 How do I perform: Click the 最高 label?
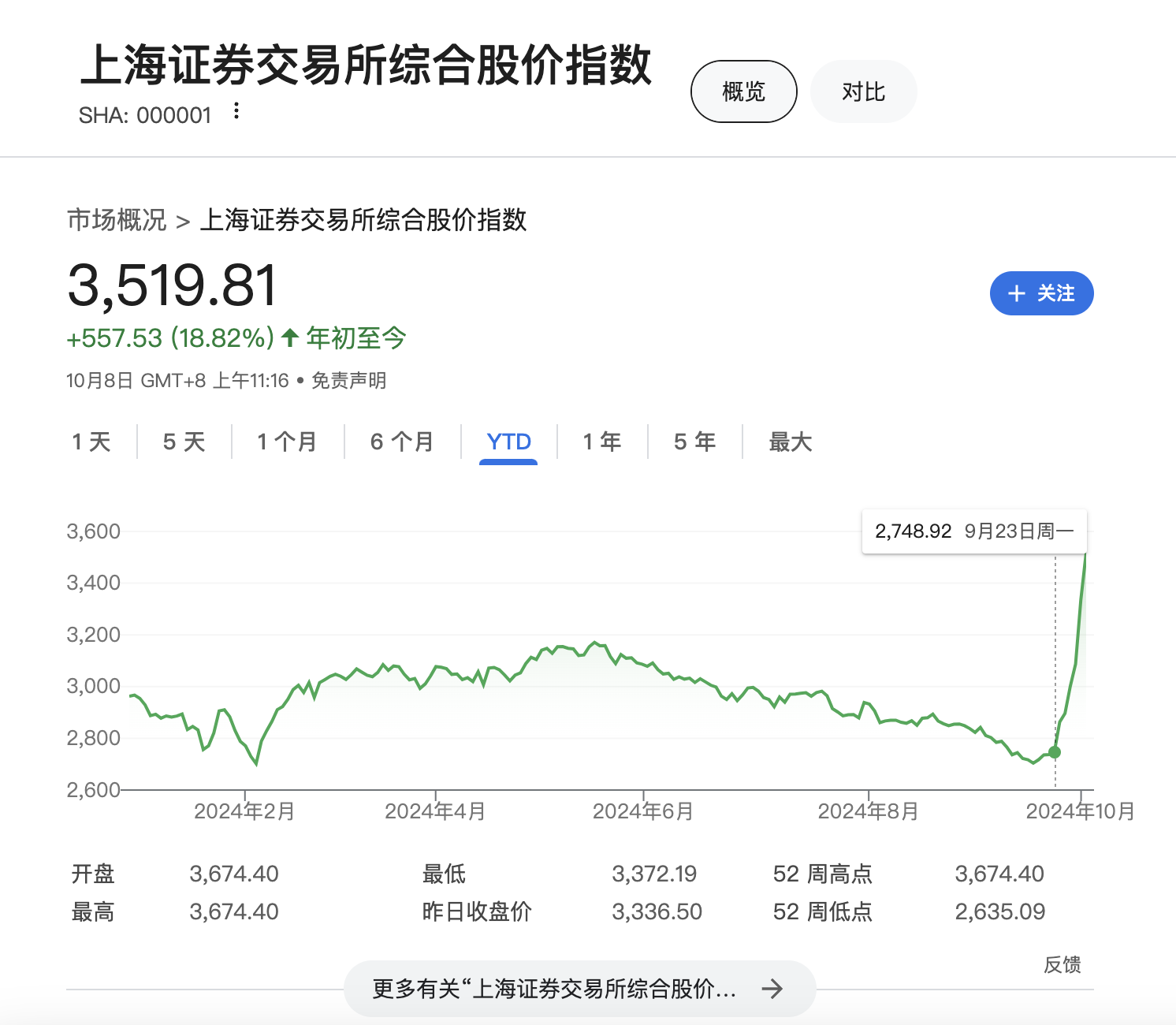(x=93, y=911)
